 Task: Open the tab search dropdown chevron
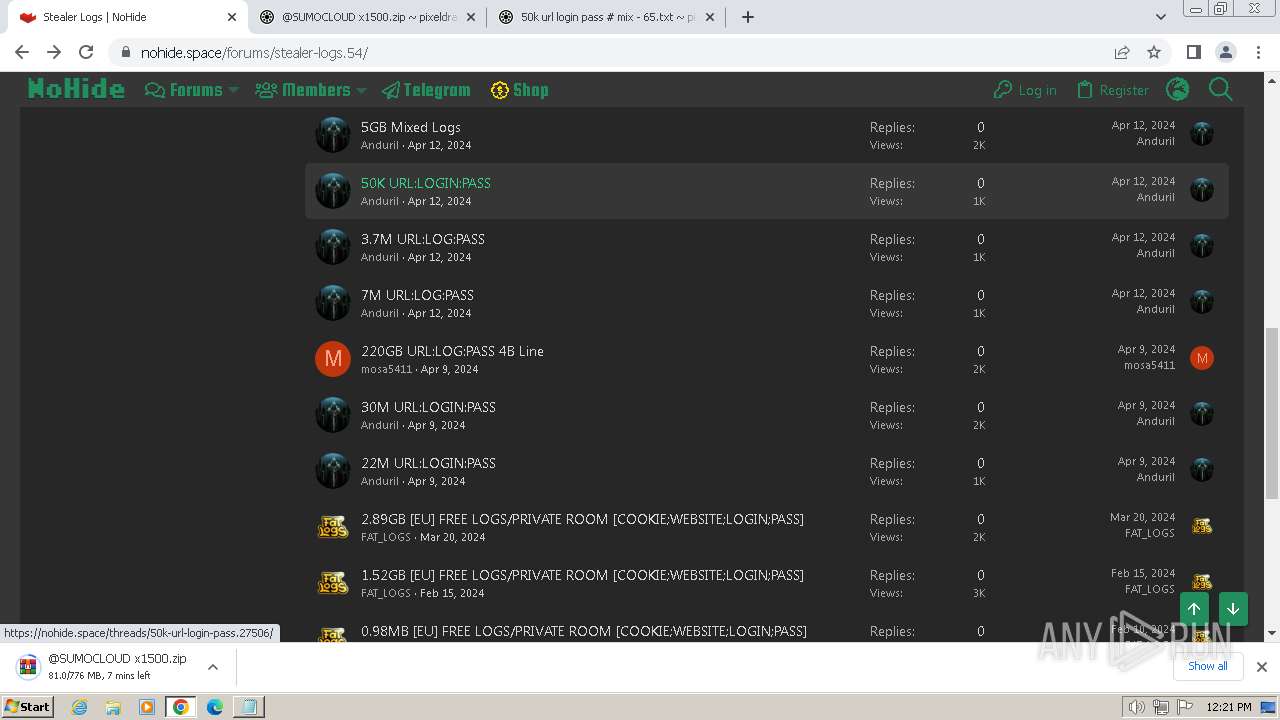click(1161, 17)
